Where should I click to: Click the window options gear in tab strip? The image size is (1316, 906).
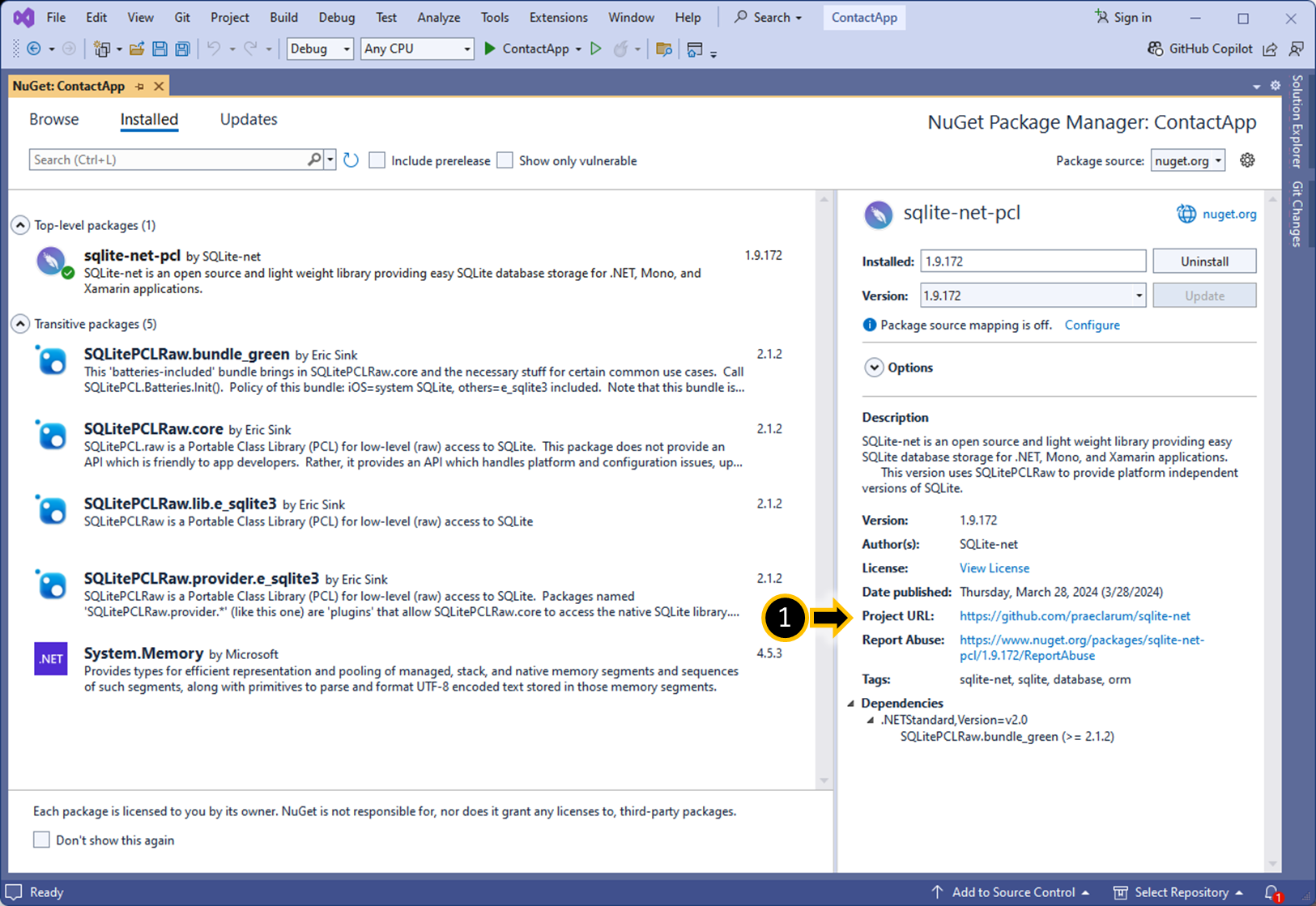click(x=1276, y=86)
